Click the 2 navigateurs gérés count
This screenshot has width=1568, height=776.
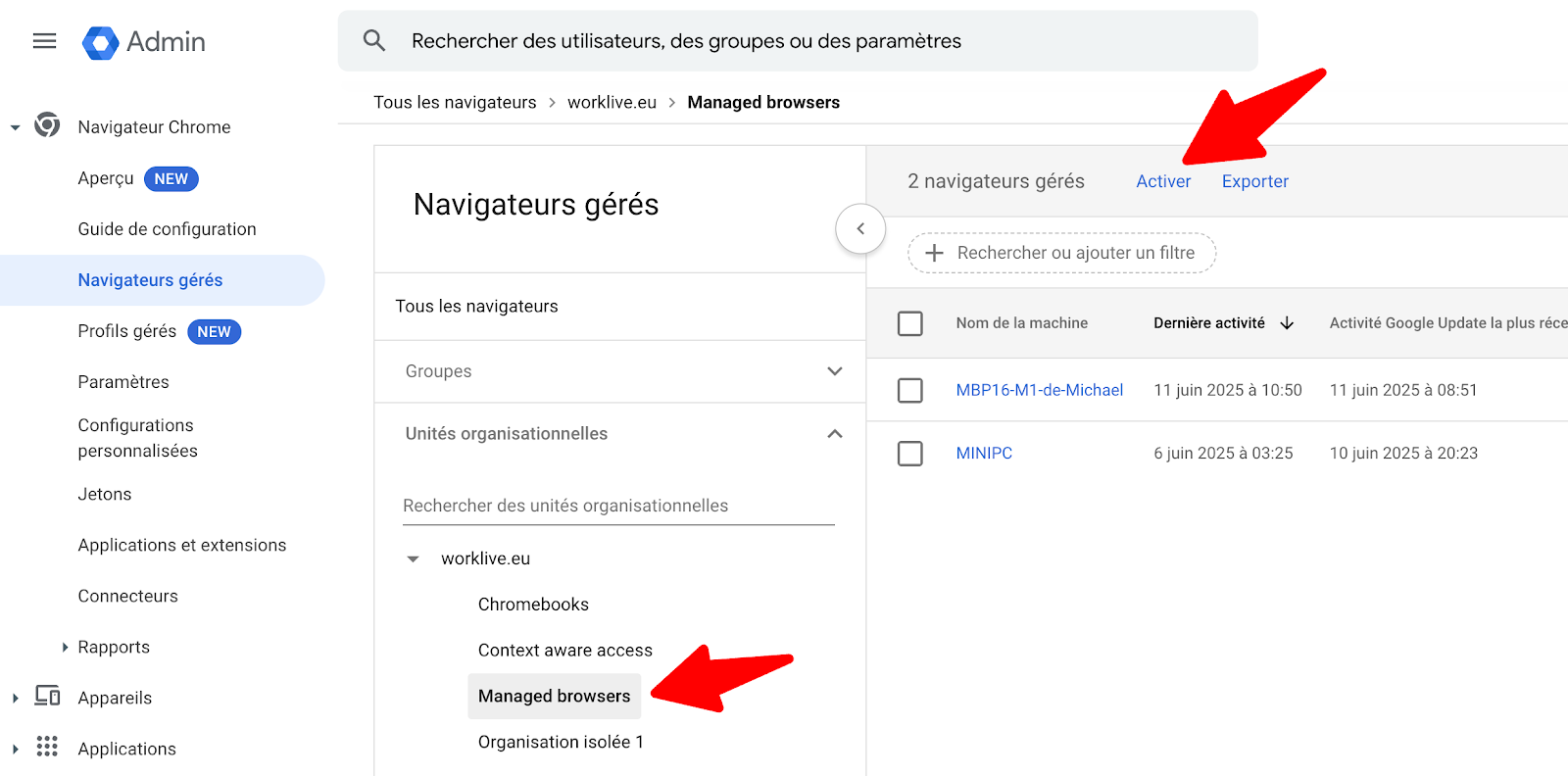[x=996, y=181]
